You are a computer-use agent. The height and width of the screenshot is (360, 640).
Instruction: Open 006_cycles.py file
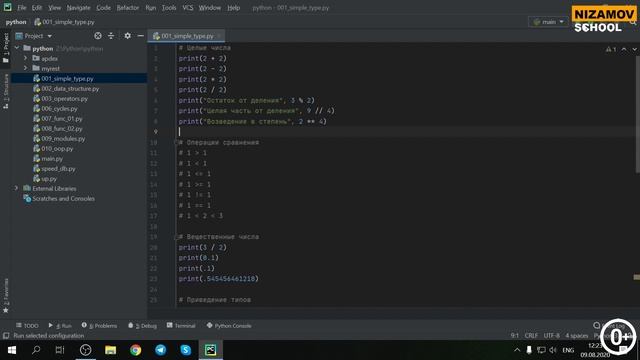(x=59, y=109)
